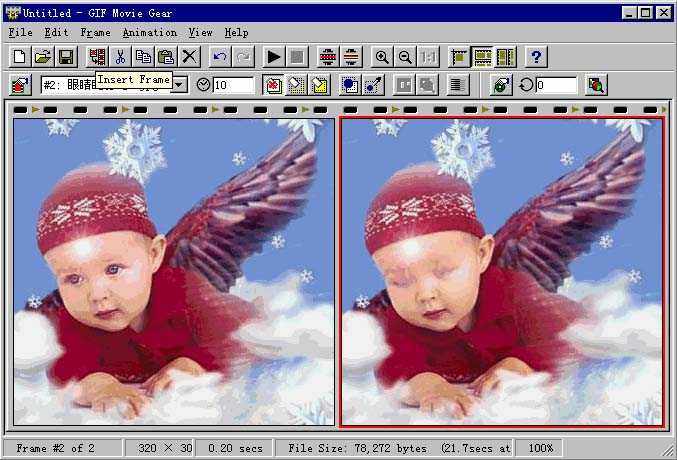The width and height of the screenshot is (677, 460).
Task: Click the blue question mark help icon
Action: [537, 57]
